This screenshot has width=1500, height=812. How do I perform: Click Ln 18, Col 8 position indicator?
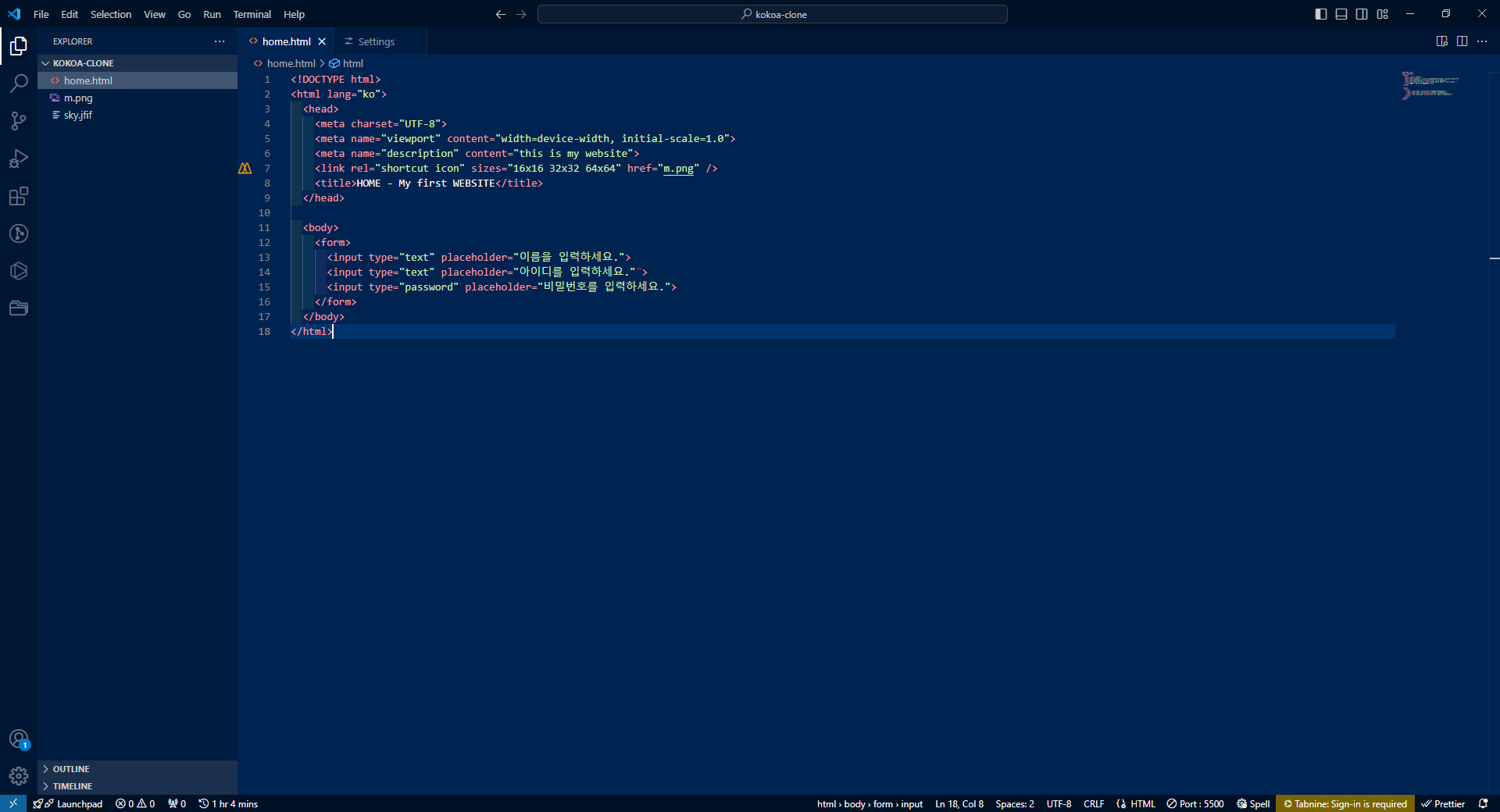click(959, 803)
